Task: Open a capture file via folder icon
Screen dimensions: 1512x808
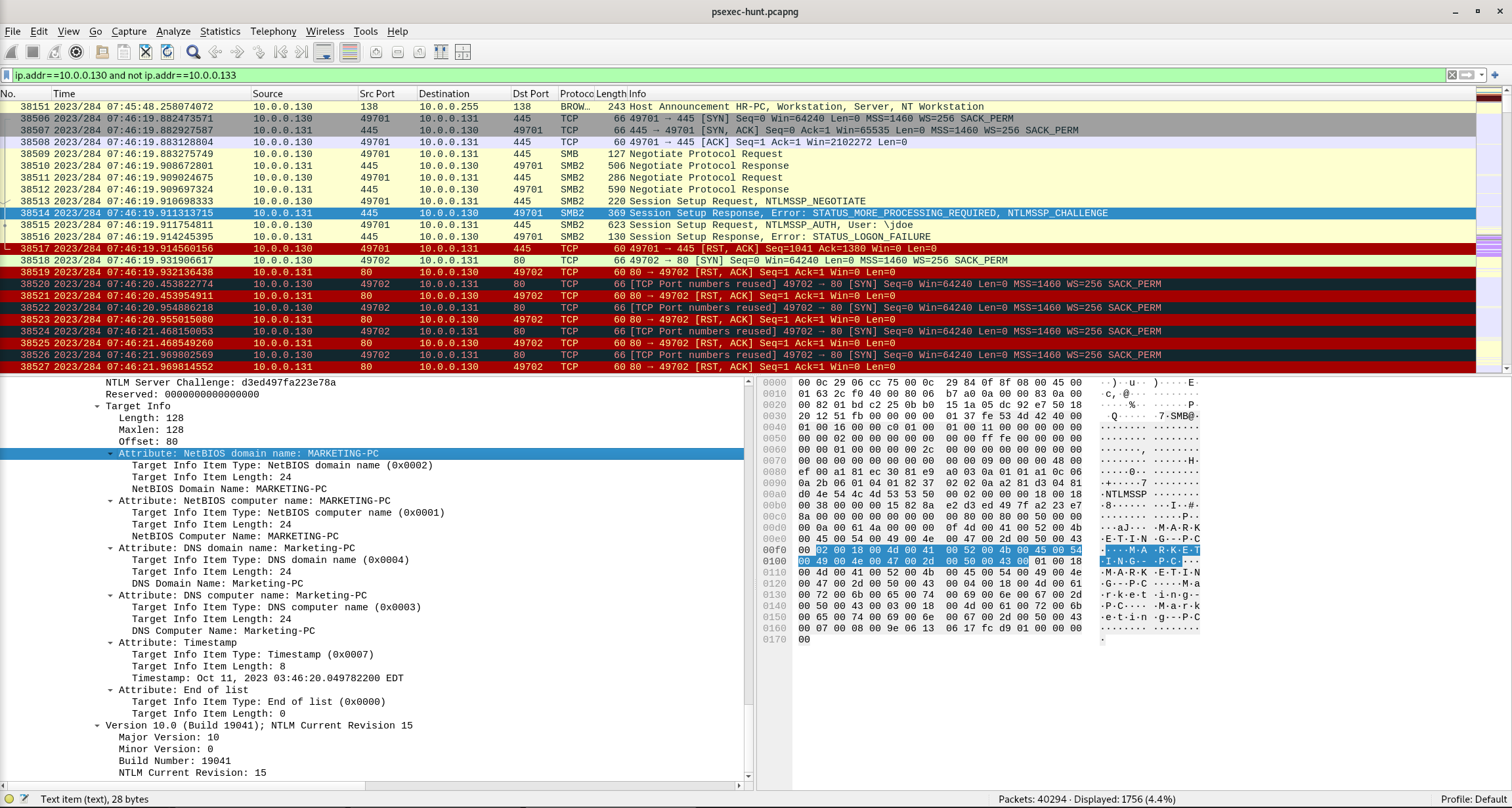Action: click(102, 53)
